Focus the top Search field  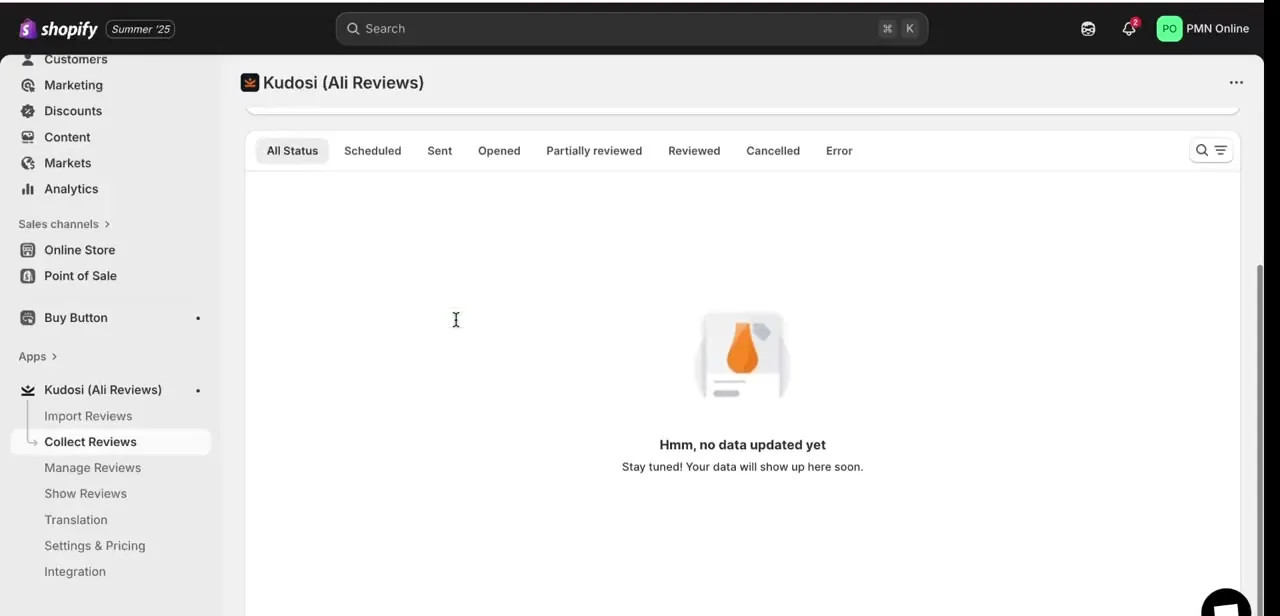click(632, 29)
